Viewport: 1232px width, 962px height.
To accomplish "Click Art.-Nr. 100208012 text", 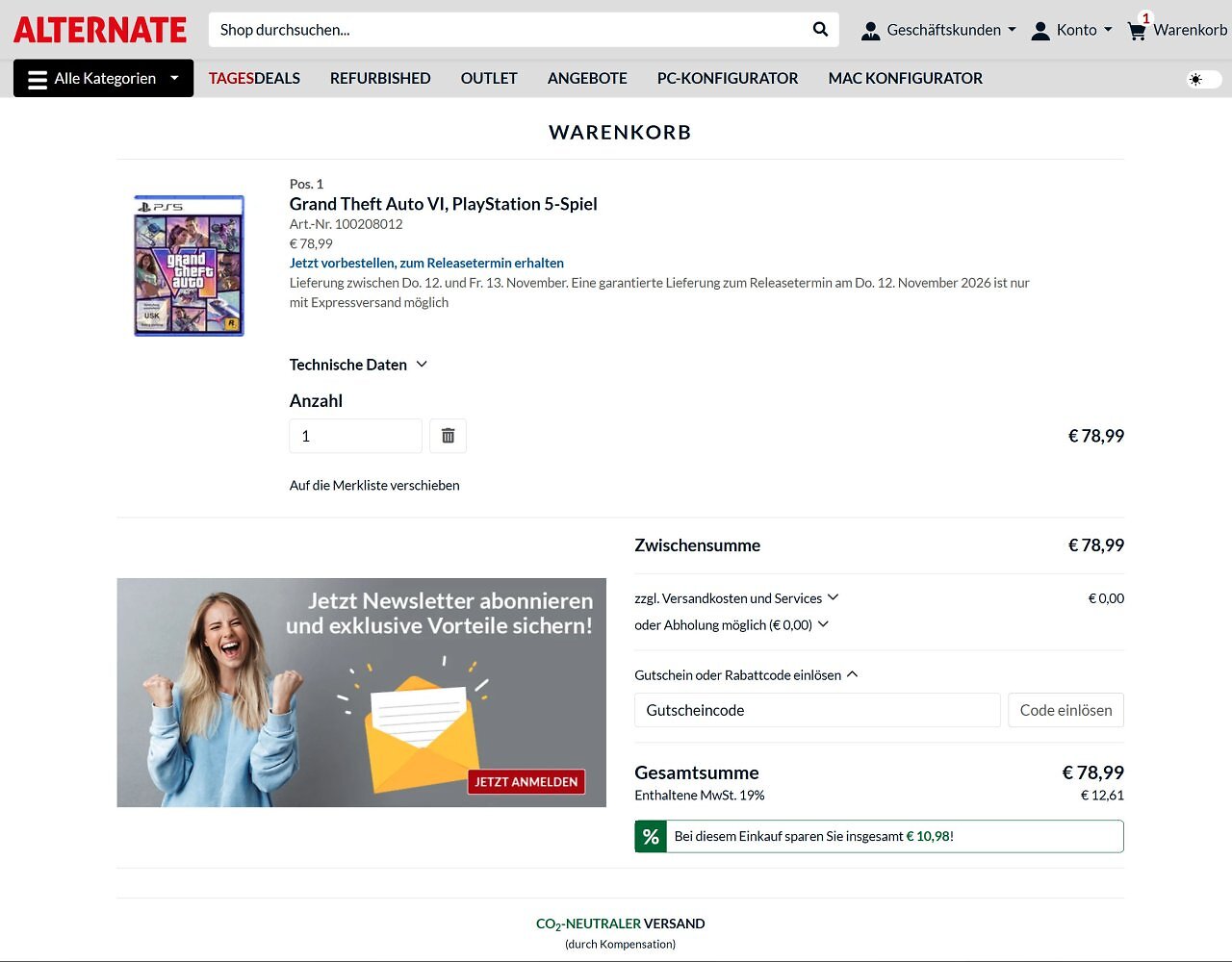I will click(346, 224).
